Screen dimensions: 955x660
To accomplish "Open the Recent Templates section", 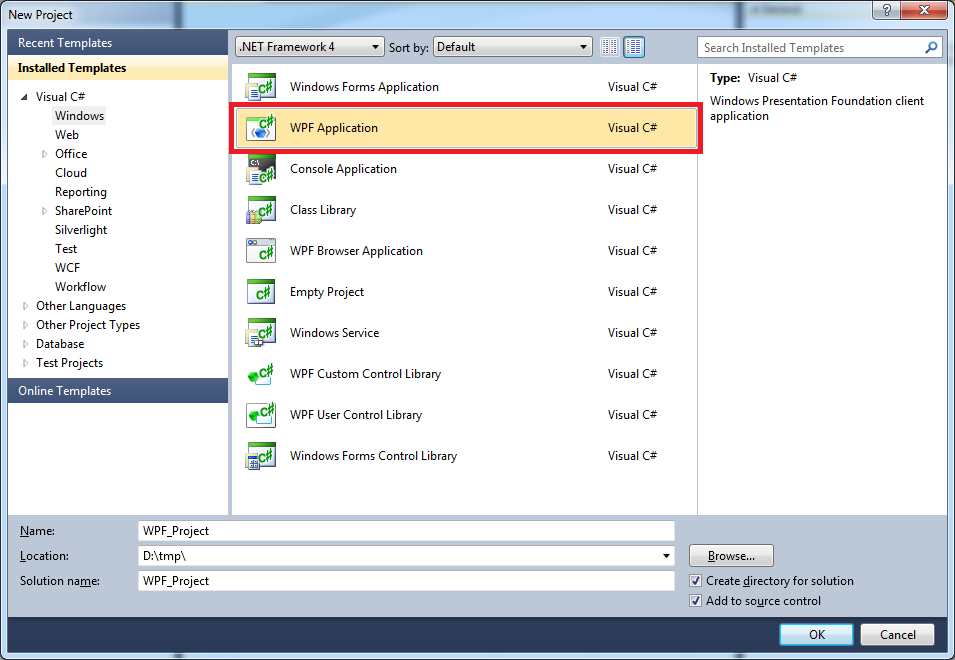I will click(x=65, y=42).
